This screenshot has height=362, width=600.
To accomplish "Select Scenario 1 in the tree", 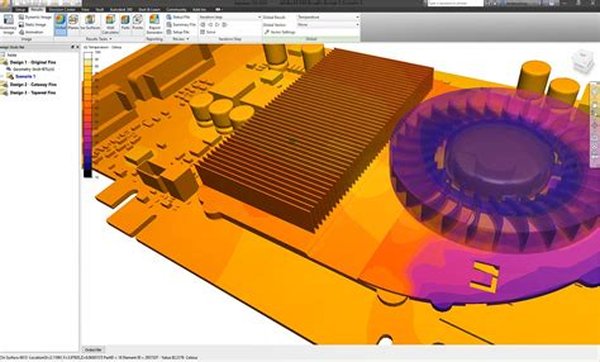I will (25, 77).
